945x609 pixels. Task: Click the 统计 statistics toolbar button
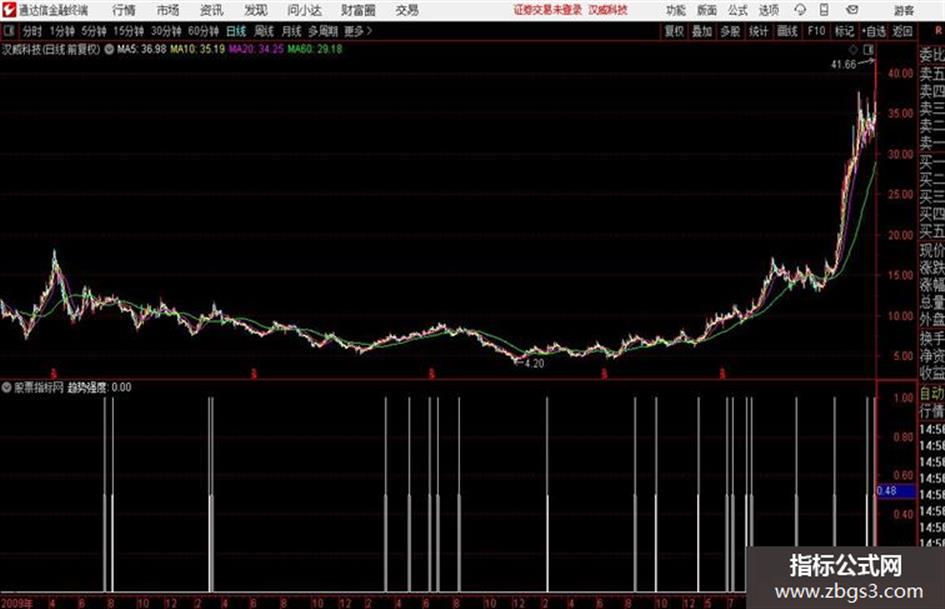[x=758, y=31]
